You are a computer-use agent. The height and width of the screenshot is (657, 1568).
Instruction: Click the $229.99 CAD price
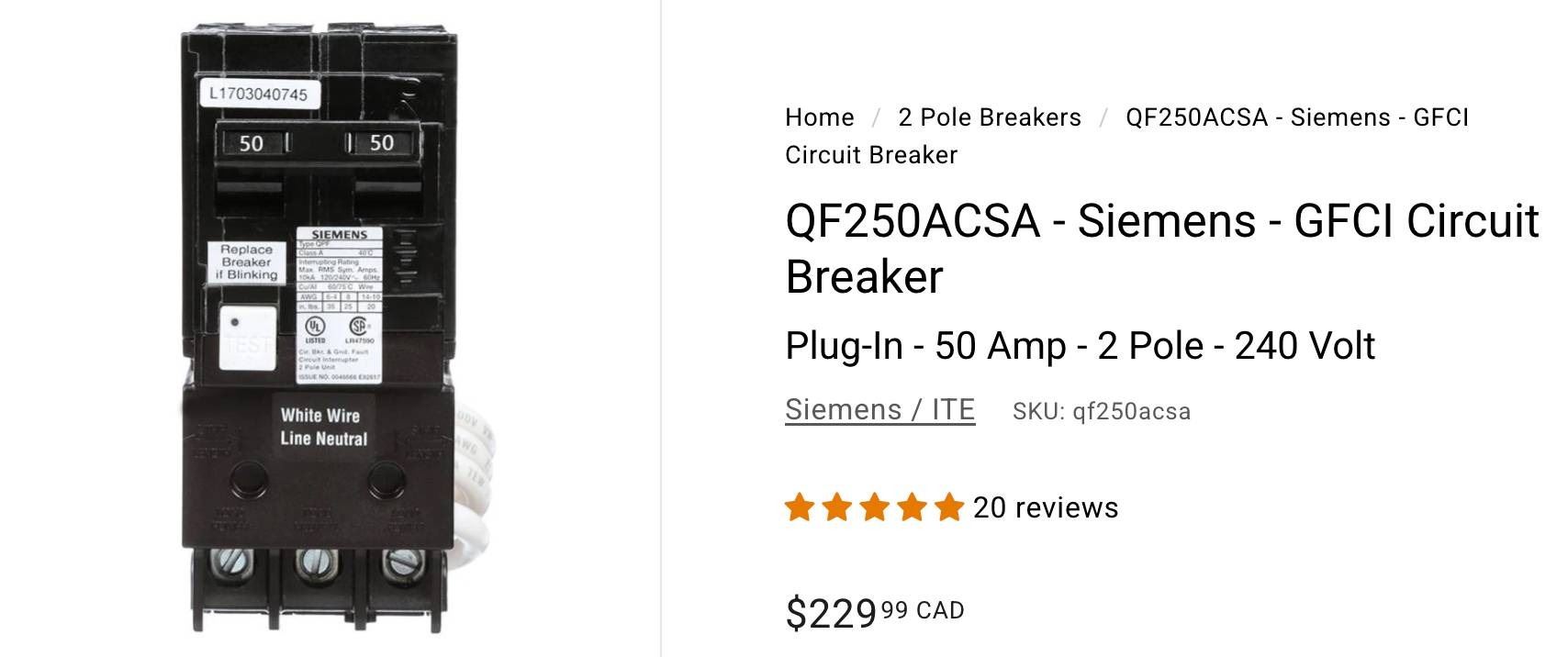(874, 612)
